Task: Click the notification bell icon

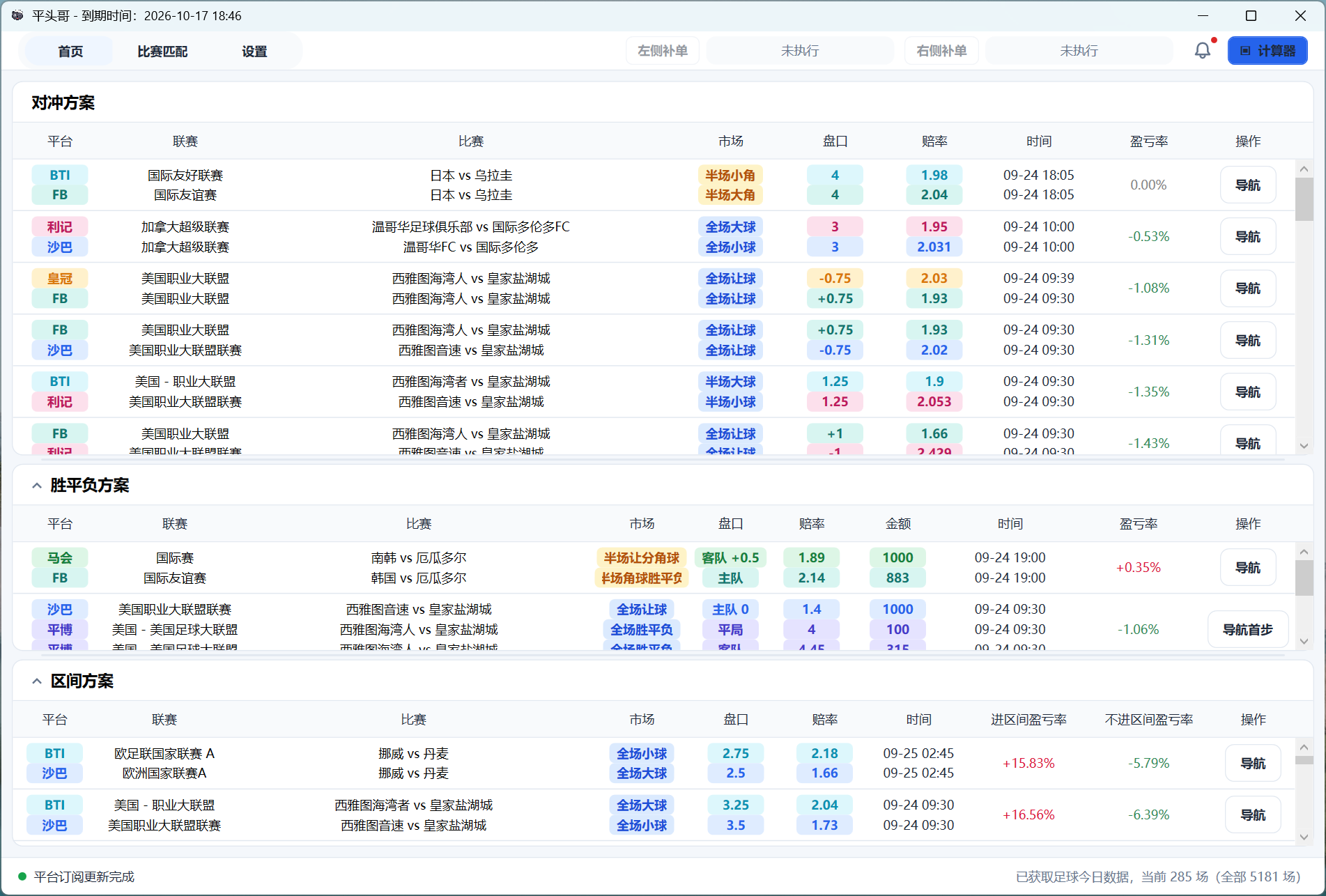Action: tap(1203, 51)
